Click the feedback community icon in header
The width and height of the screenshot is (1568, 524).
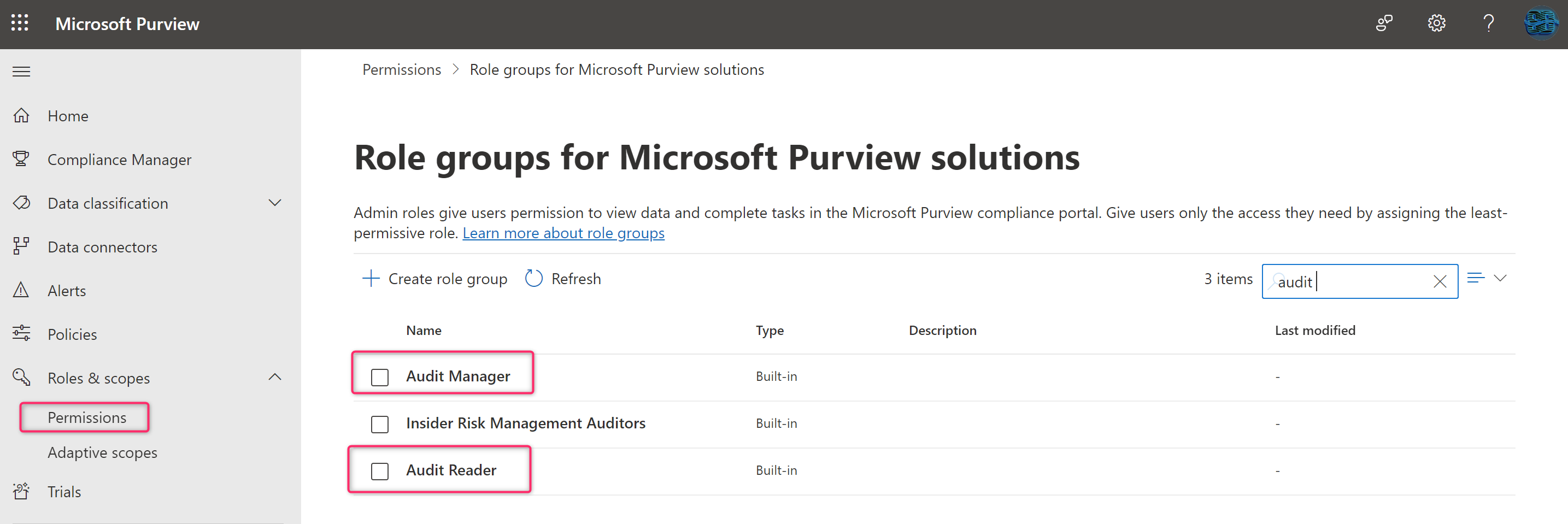1384,23
